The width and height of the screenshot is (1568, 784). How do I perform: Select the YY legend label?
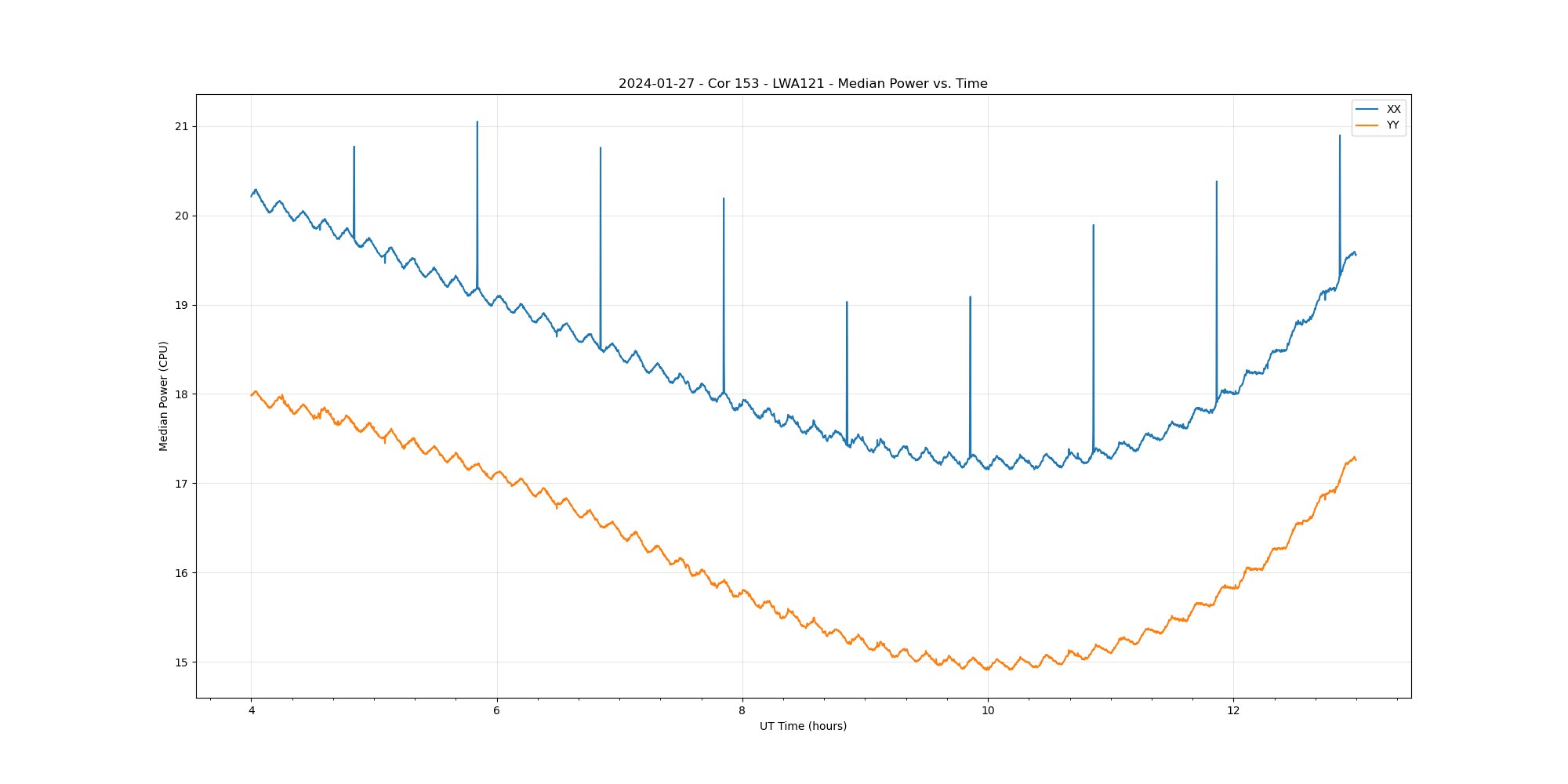(1392, 125)
